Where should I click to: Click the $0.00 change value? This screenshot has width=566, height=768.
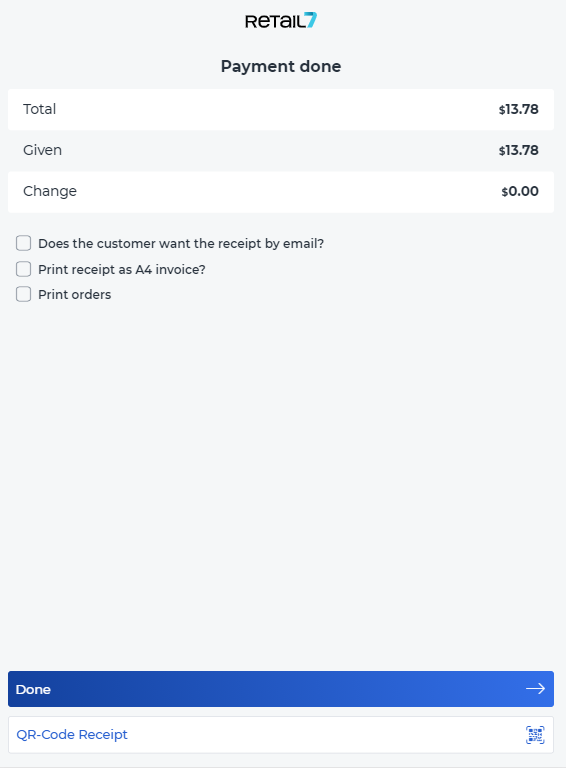(x=520, y=192)
